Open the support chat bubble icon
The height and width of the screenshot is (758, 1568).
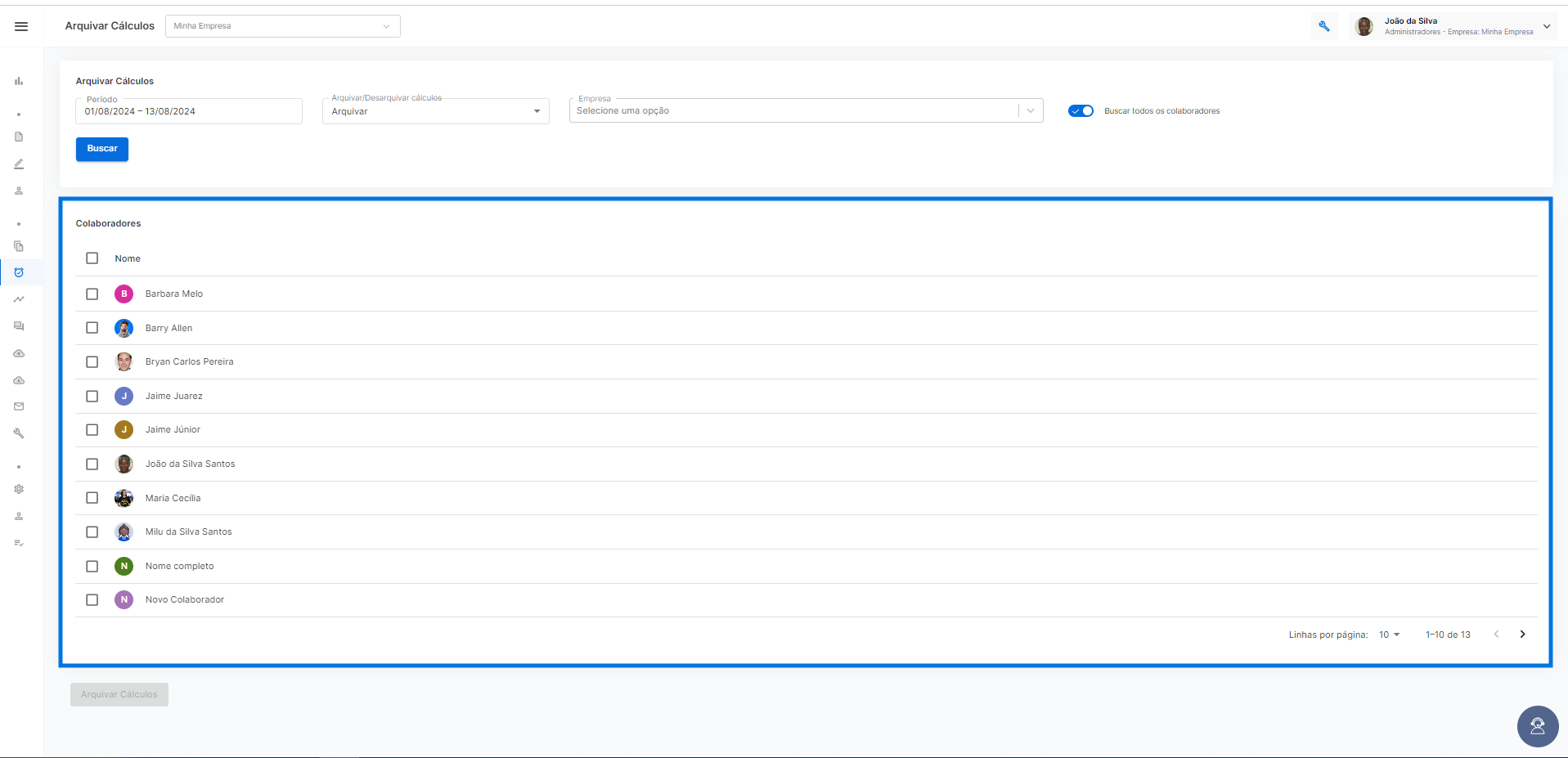pyautogui.click(x=1538, y=726)
